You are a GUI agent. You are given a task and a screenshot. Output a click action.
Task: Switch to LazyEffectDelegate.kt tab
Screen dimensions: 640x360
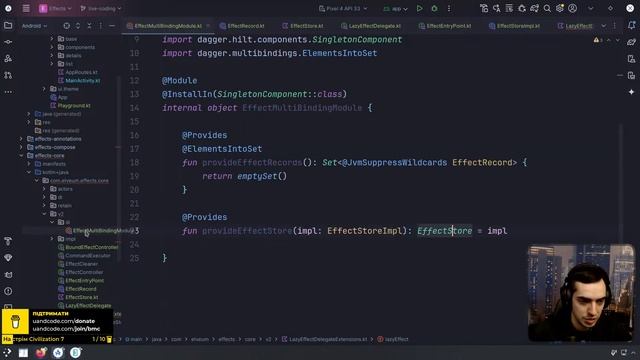[371, 26]
